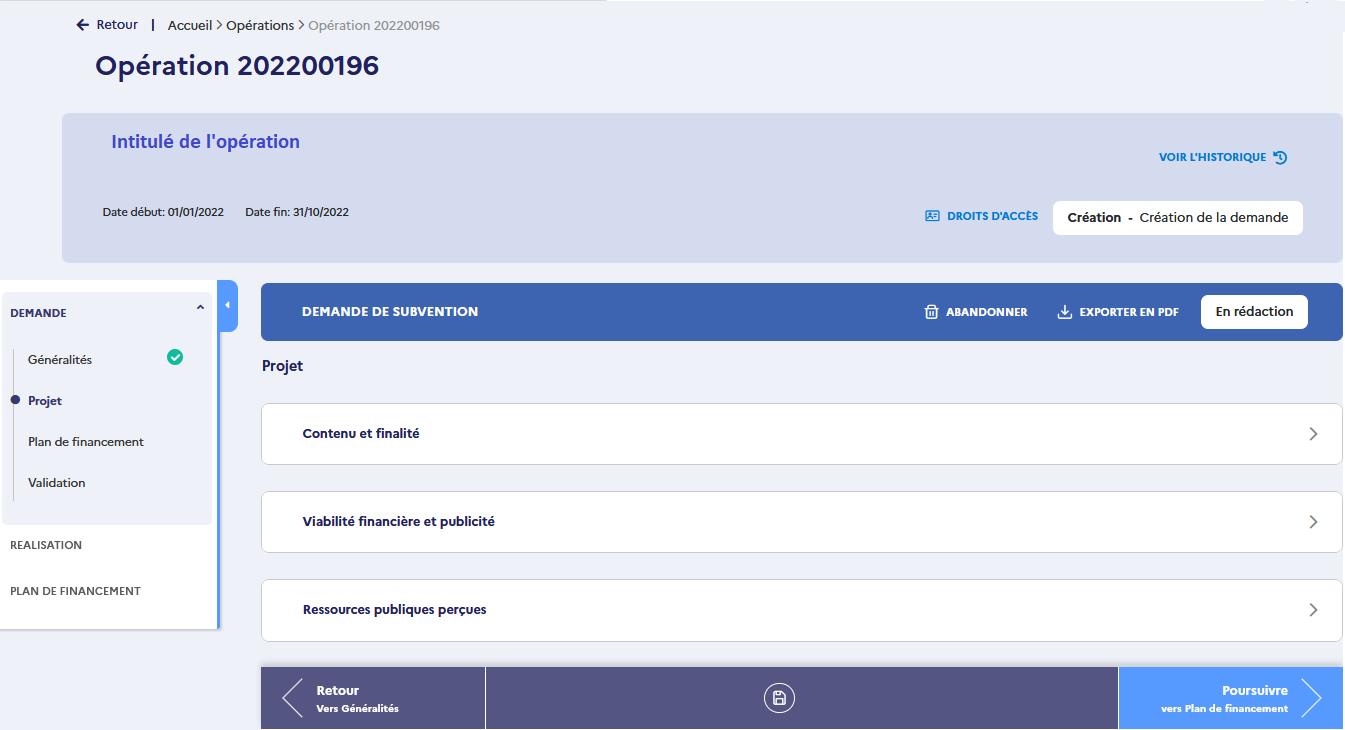Screen dimensions: 1345x730
Task: Expand the Contenu et finalité section
Action: coord(801,434)
